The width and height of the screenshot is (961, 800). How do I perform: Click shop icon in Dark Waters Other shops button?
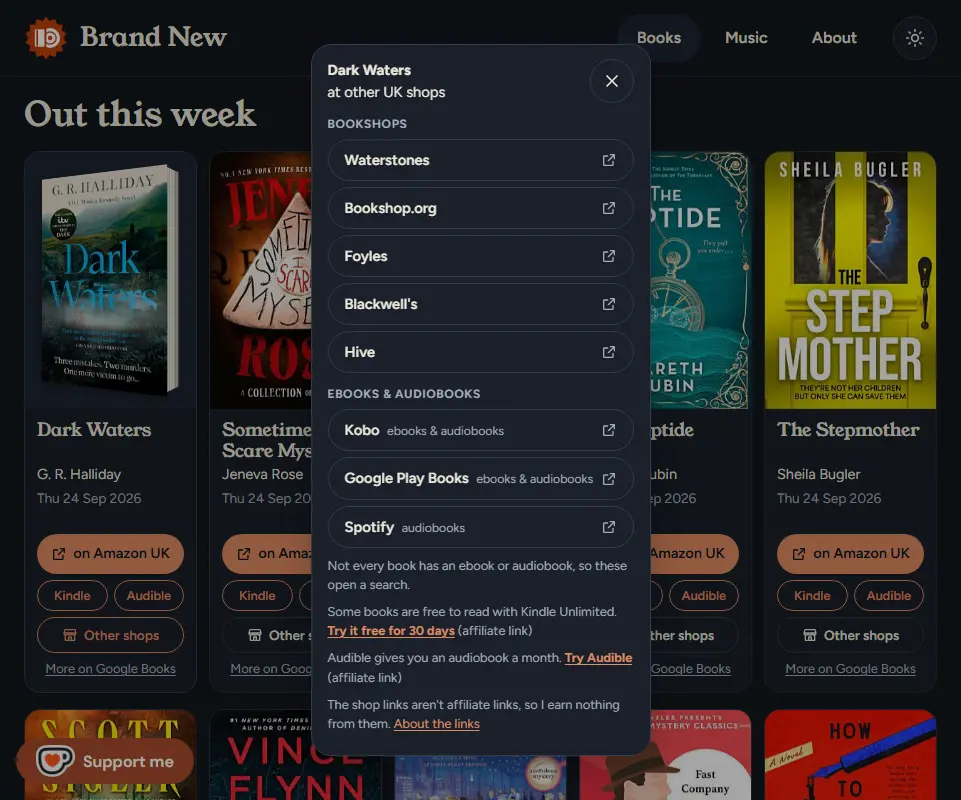(70, 635)
